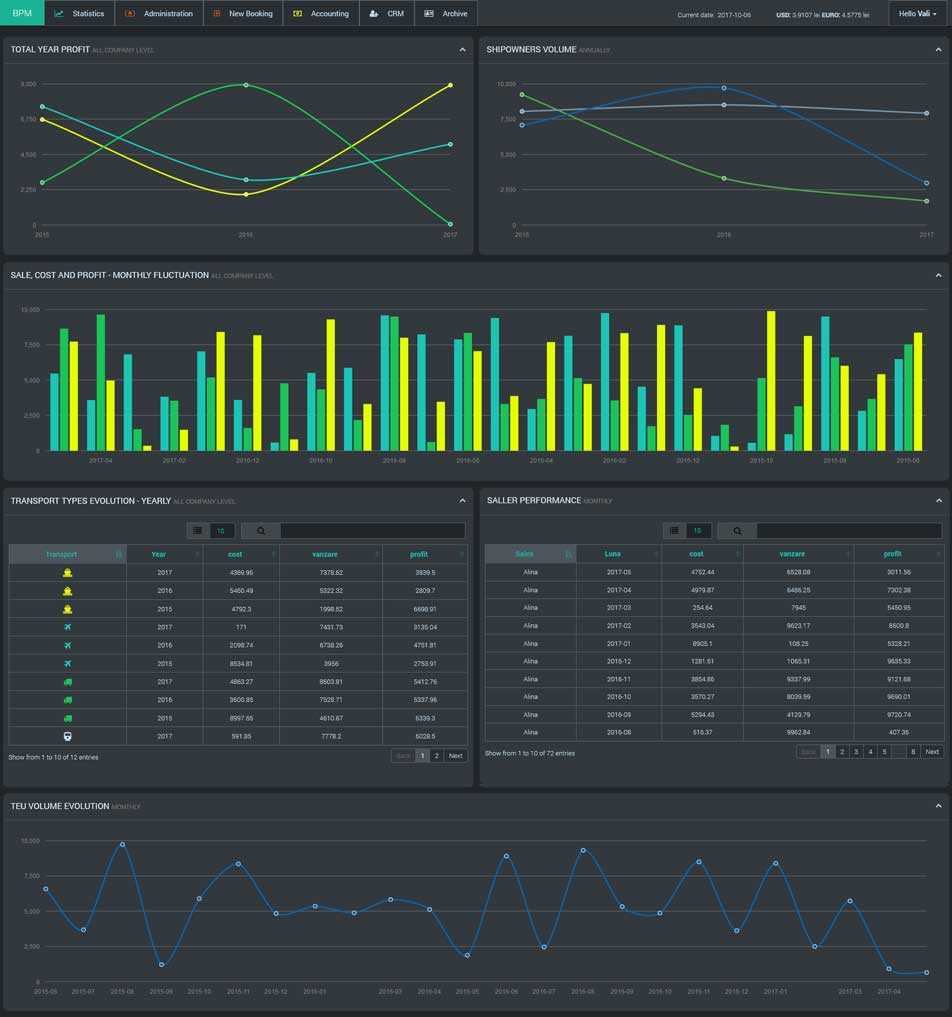The image size is (952, 1017).
Task: Click the New Booking icon
Action: point(217,14)
